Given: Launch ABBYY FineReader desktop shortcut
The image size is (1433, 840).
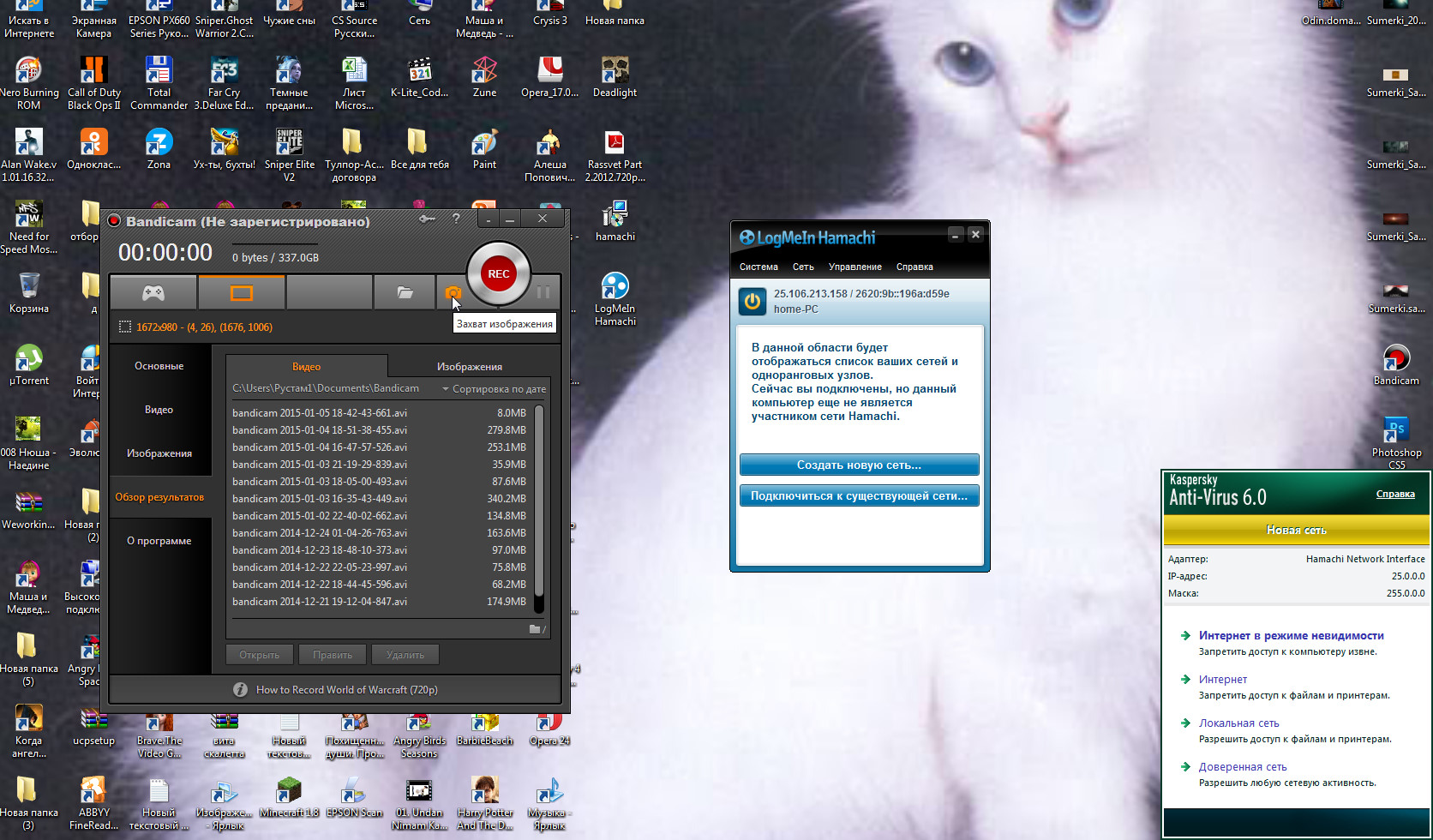Looking at the screenshot, I should [x=94, y=802].
